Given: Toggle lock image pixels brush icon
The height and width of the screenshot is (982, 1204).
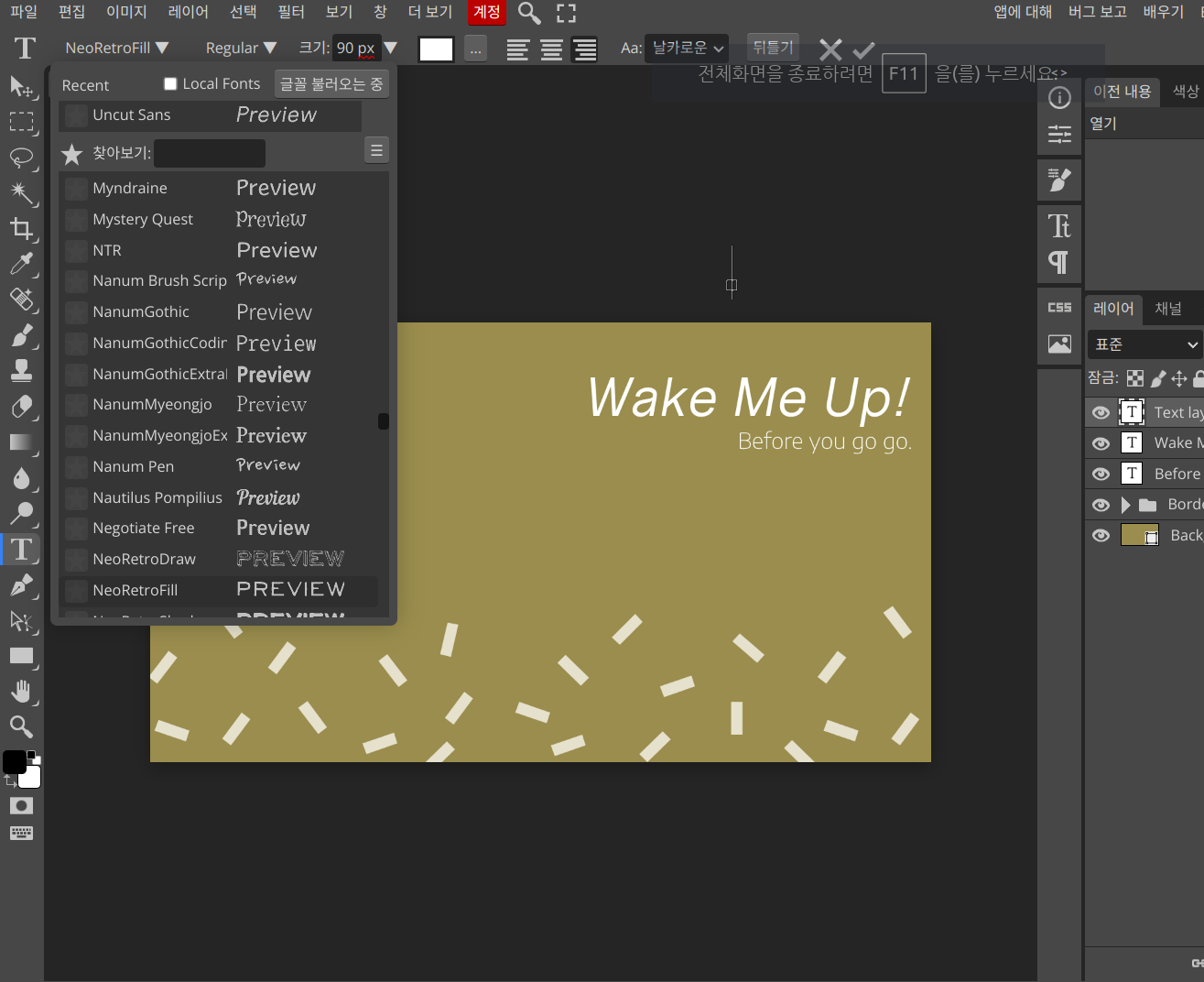Looking at the screenshot, I should pyautogui.click(x=1158, y=378).
